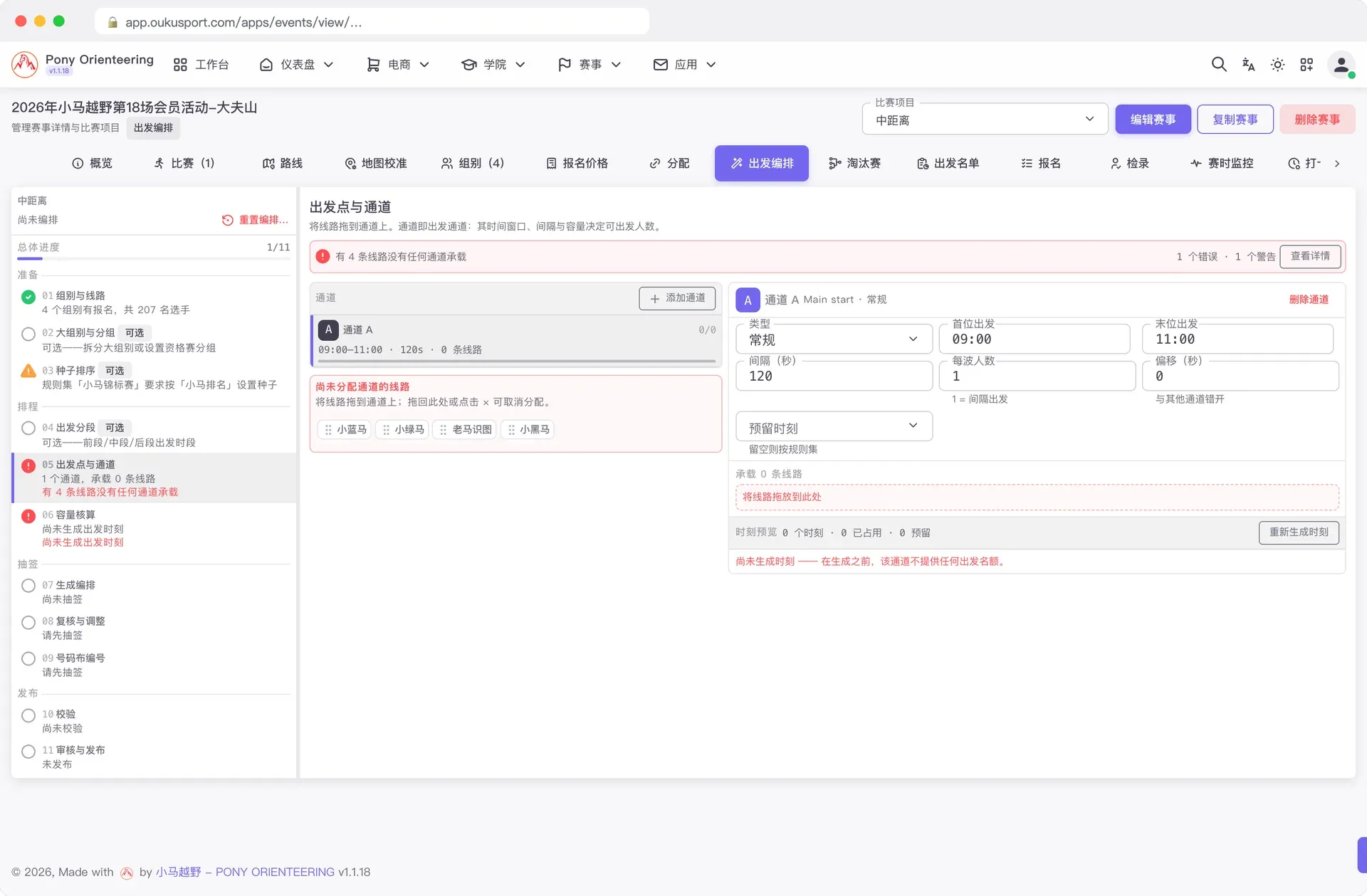
Task: Click the 删除通道 link
Action: click(1309, 300)
